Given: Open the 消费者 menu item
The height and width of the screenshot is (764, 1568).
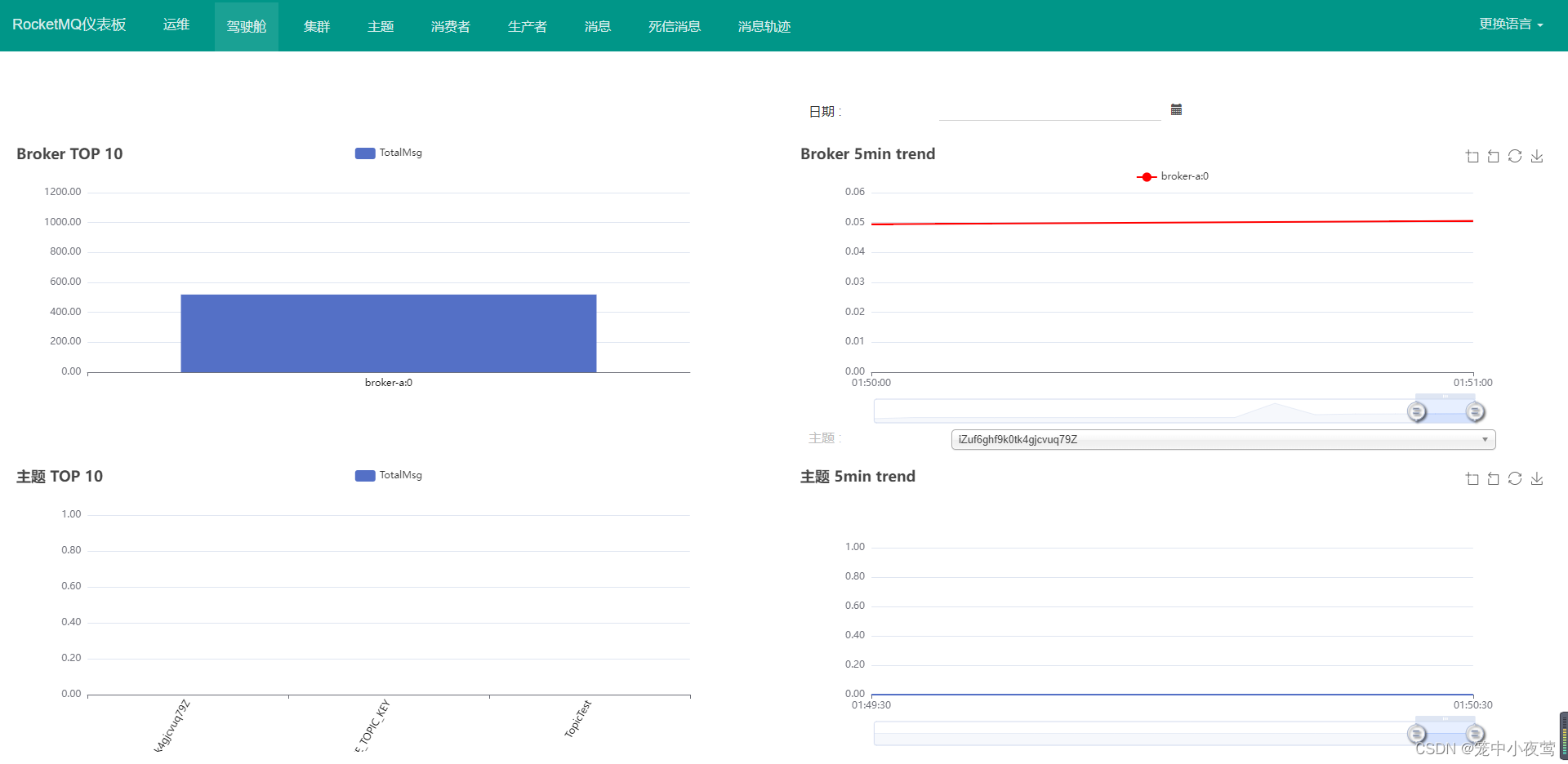Looking at the screenshot, I should tap(450, 26).
